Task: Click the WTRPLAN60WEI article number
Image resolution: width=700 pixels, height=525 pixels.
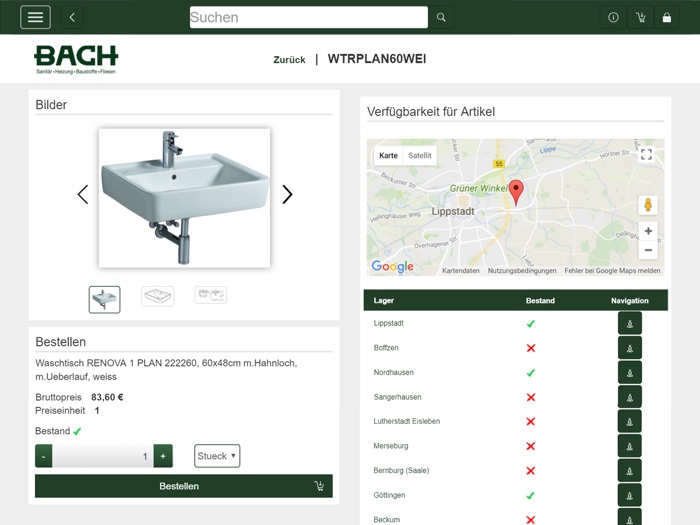Action: [377, 59]
